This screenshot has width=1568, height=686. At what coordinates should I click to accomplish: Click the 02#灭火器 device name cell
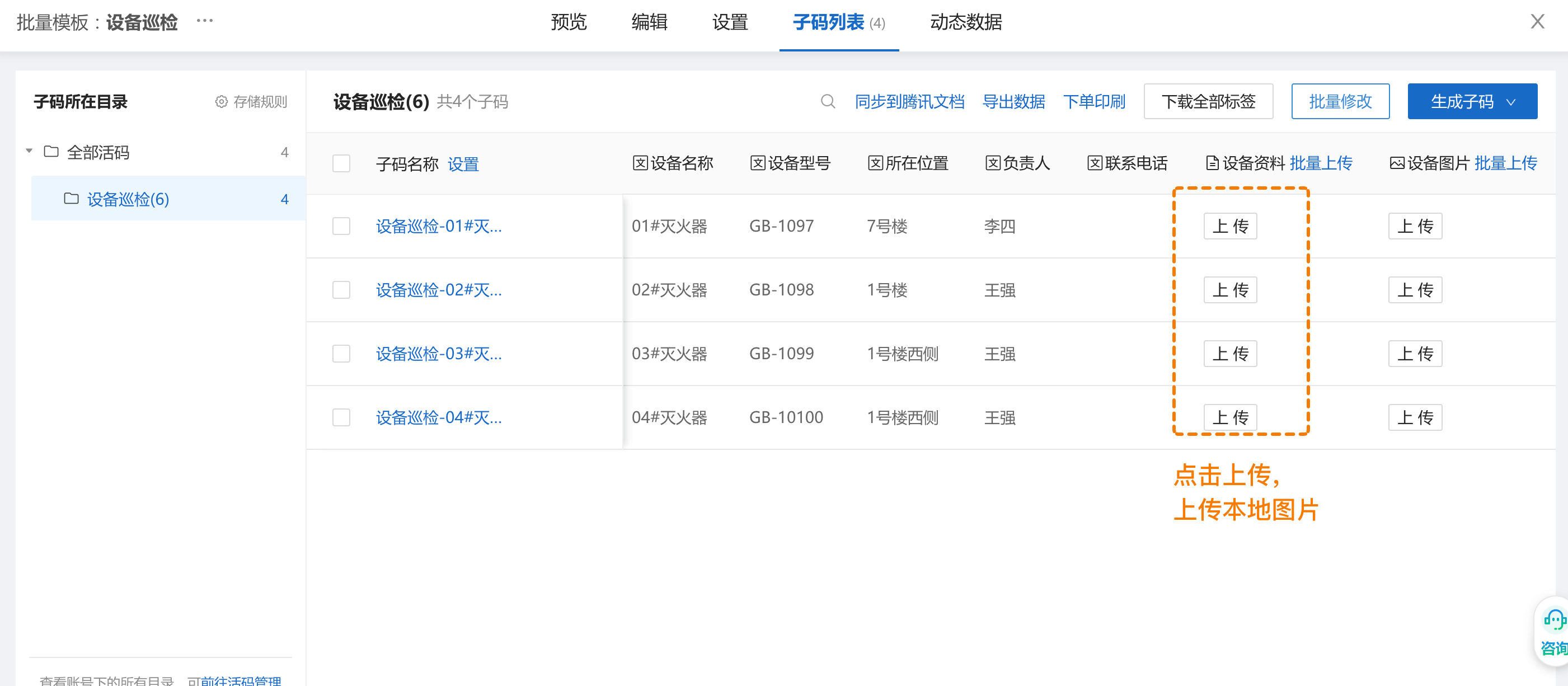pos(669,290)
